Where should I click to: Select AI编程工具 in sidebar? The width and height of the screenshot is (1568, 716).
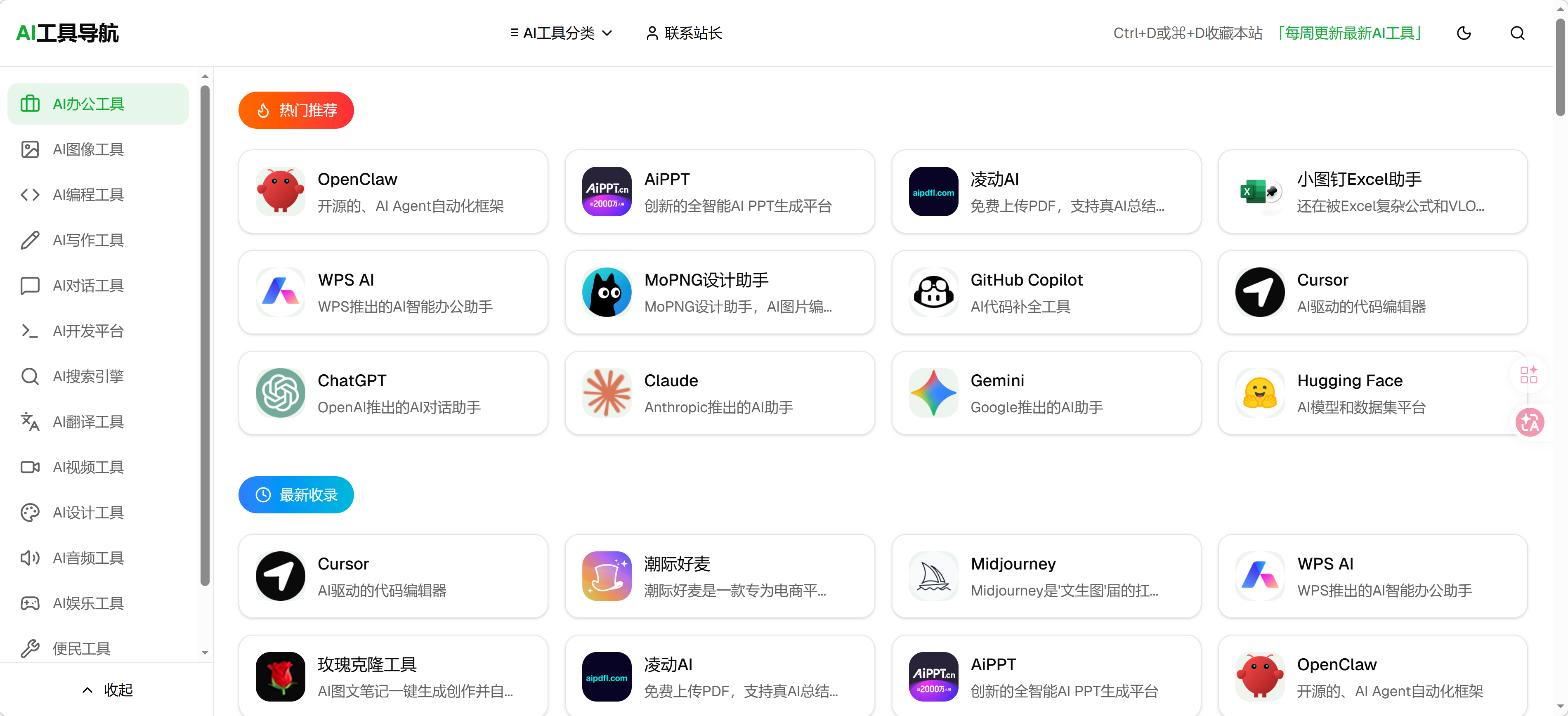pyautogui.click(x=88, y=195)
